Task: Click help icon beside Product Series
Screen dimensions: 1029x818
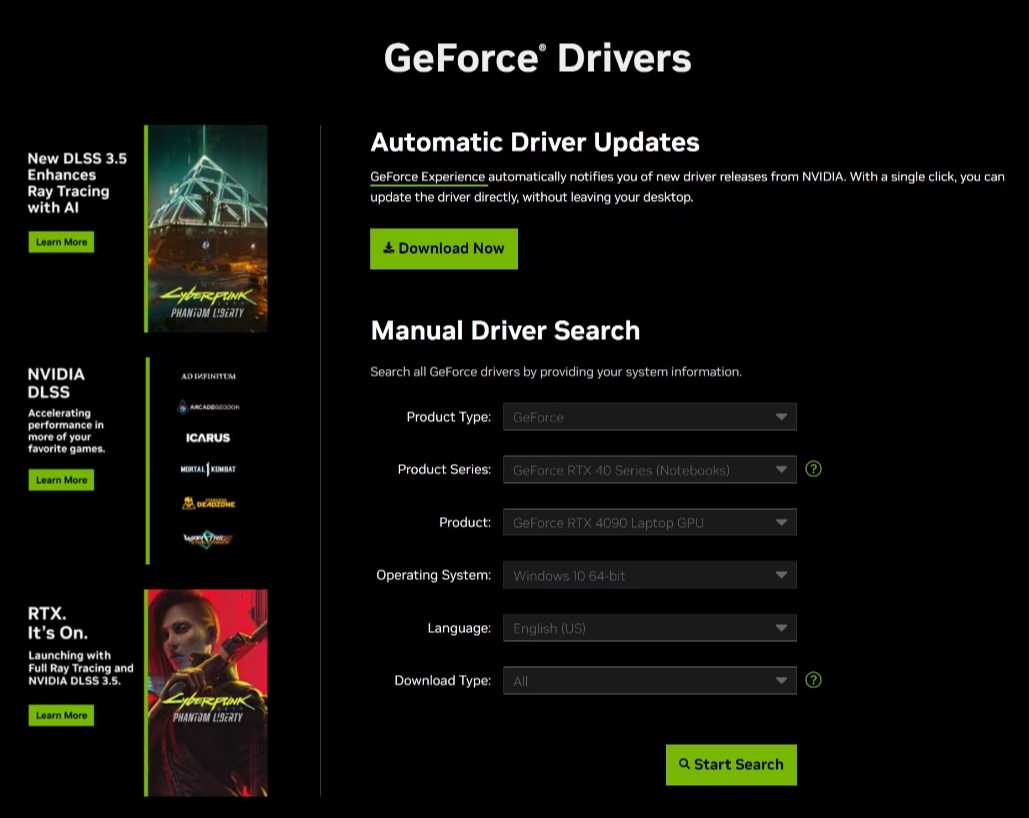Action: [x=813, y=468]
